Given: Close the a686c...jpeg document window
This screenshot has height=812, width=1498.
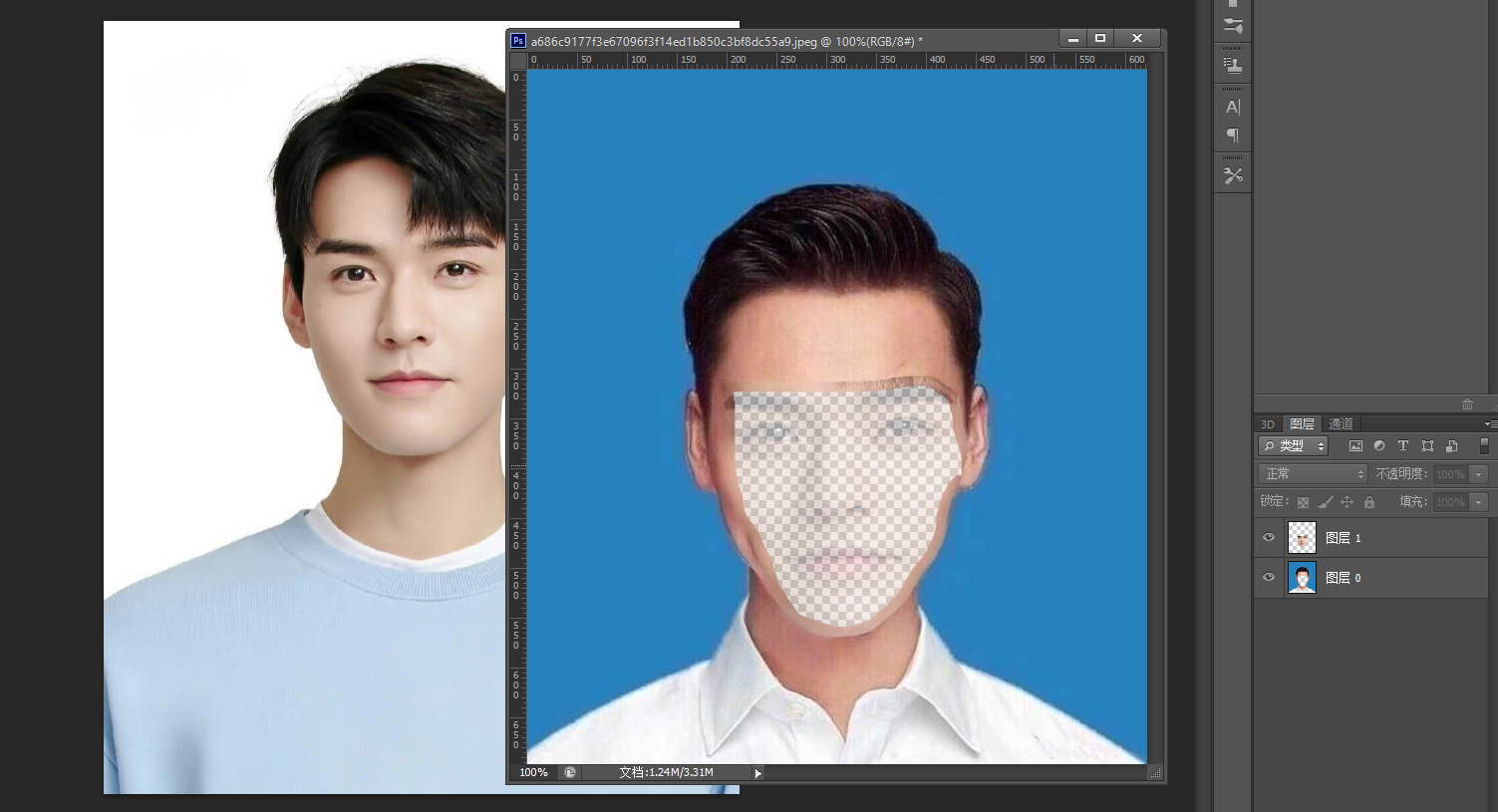Looking at the screenshot, I should tap(1137, 39).
